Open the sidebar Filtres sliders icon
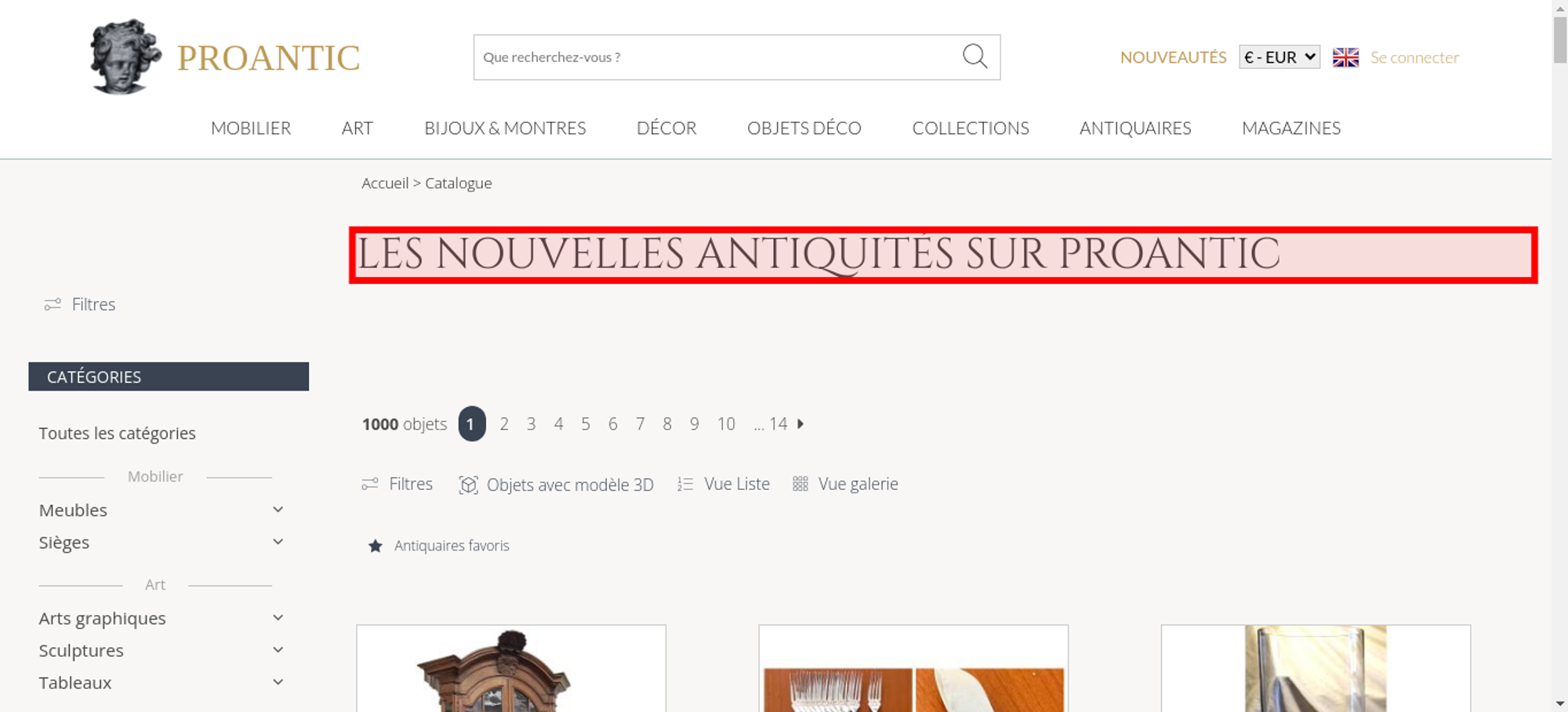The width and height of the screenshot is (1568, 712). [53, 304]
